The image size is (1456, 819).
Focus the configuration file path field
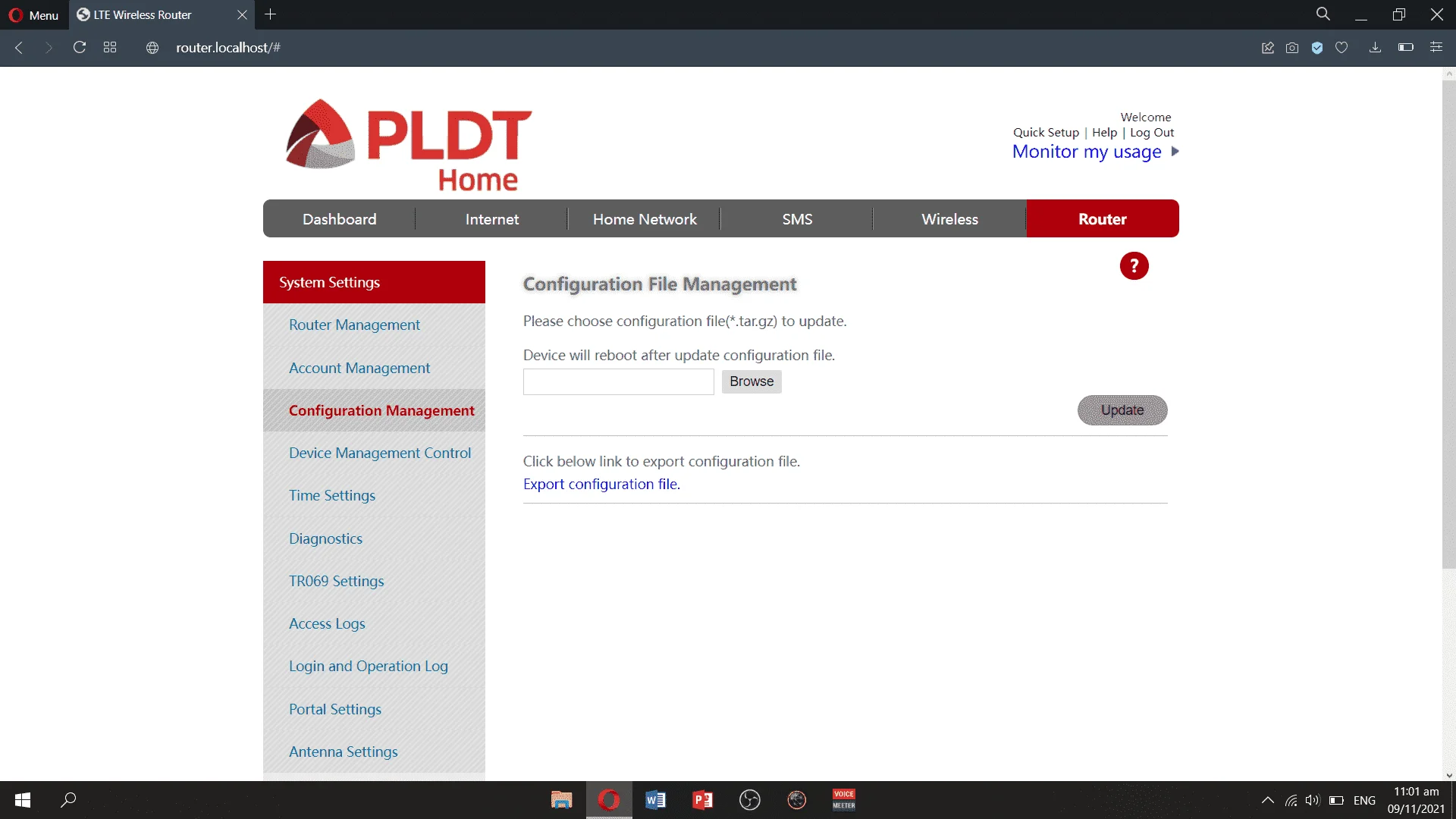[x=619, y=381]
